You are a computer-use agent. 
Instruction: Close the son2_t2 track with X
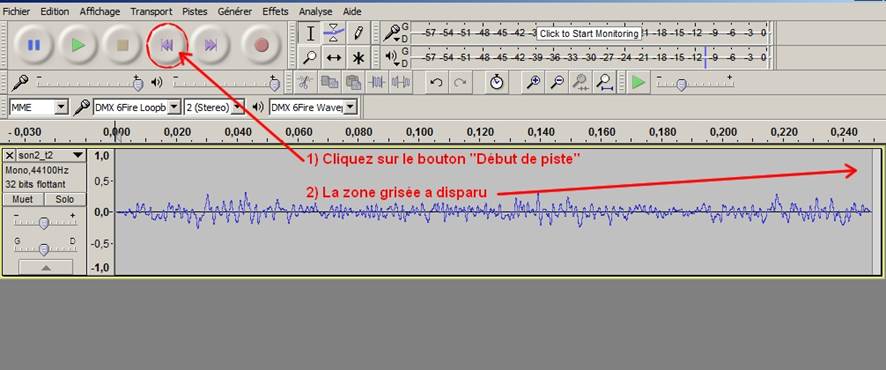(10, 155)
